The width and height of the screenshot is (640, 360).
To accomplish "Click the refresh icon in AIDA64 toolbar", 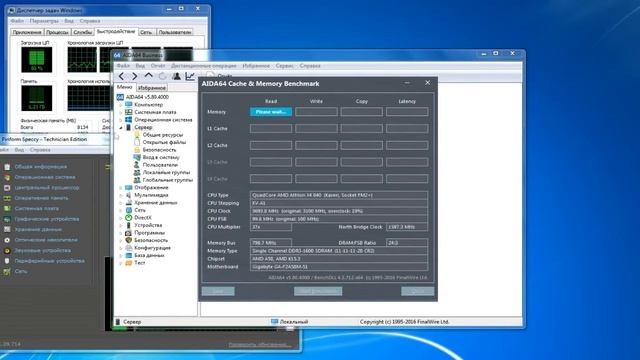I will (162, 76).
